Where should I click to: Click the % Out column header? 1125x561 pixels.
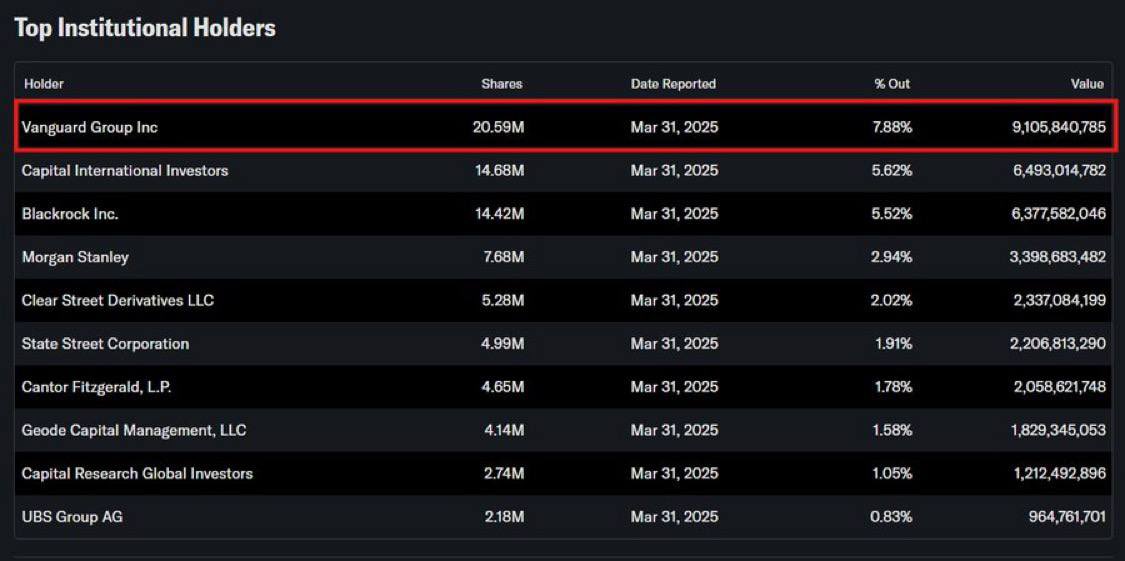[892, 84]
